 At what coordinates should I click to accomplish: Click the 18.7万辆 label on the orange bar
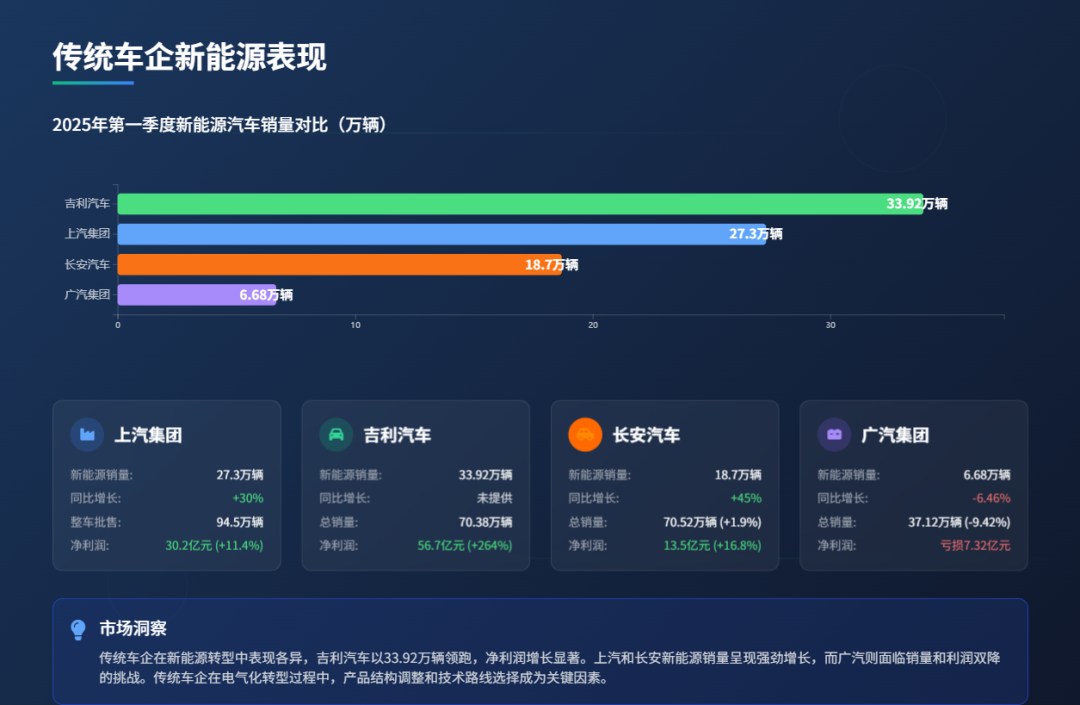552,265
